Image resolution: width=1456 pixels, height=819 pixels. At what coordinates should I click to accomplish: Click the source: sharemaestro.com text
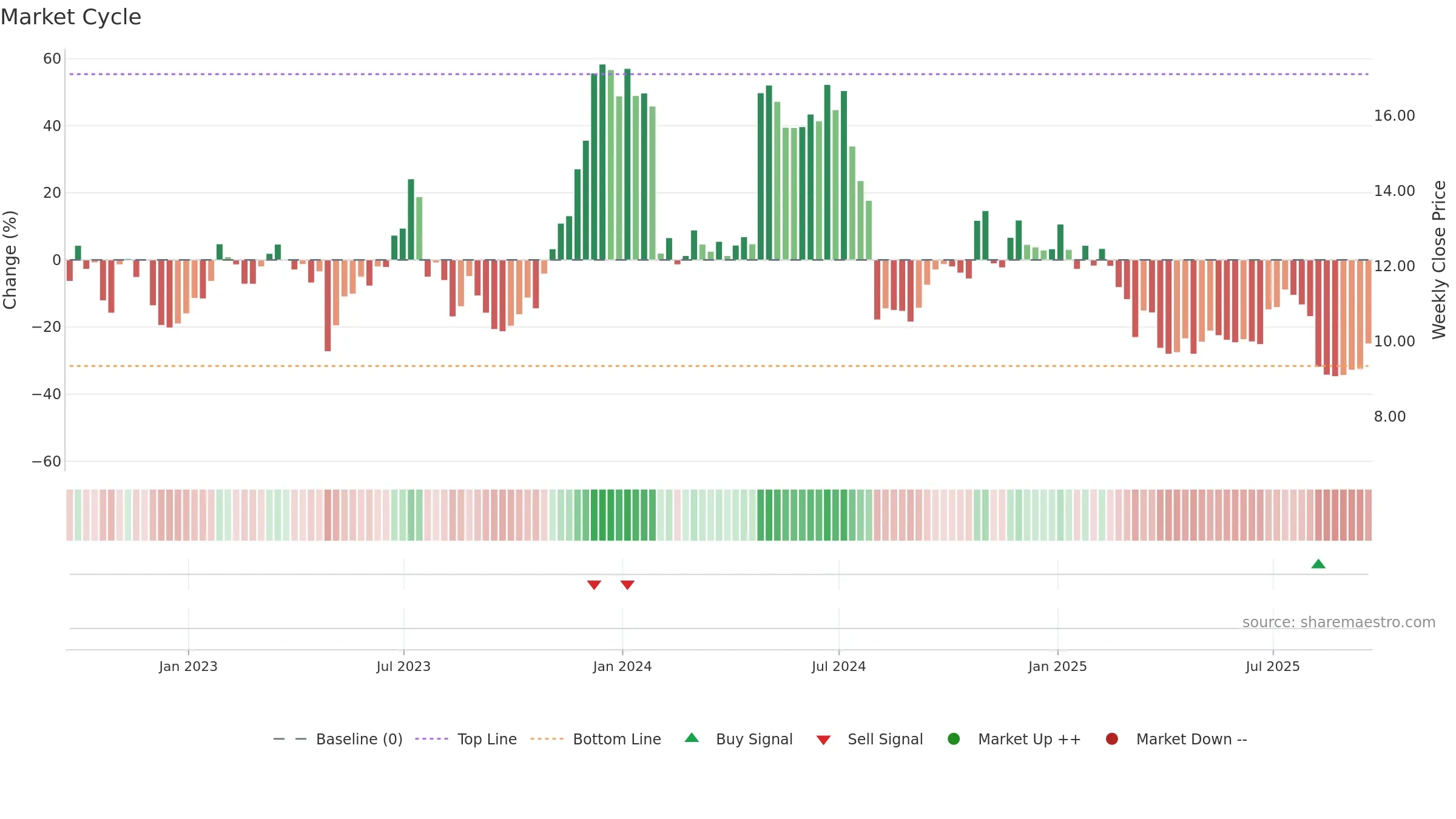click(x=1339, y=622)
